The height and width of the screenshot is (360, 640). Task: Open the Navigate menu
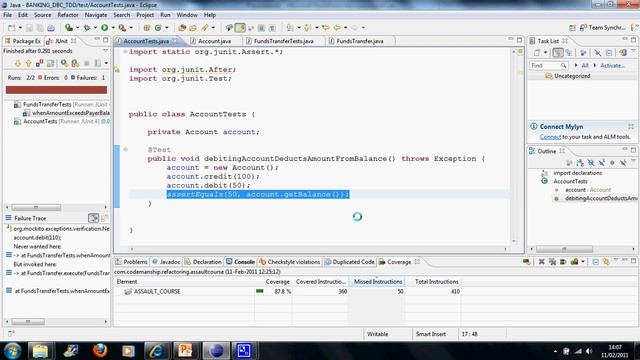coord(96,15)
